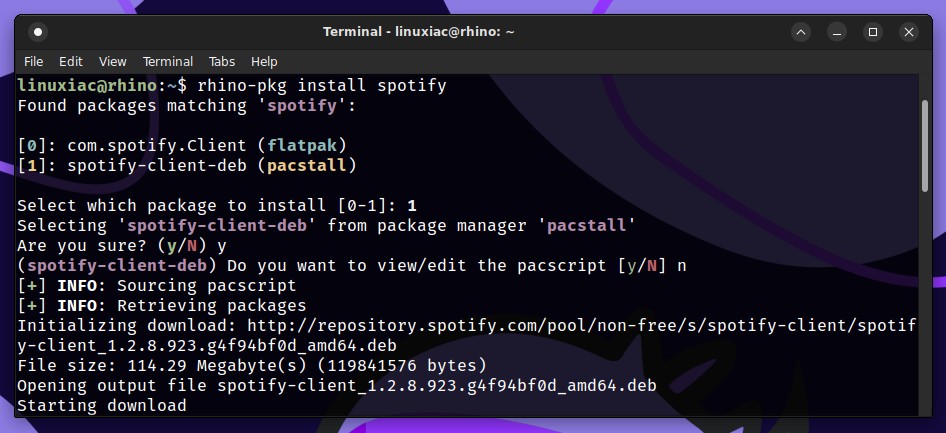The image size is (946, 433).
Task: Click the com.spotify.Client flatpak entry line
Action: (x=183, y=145)
